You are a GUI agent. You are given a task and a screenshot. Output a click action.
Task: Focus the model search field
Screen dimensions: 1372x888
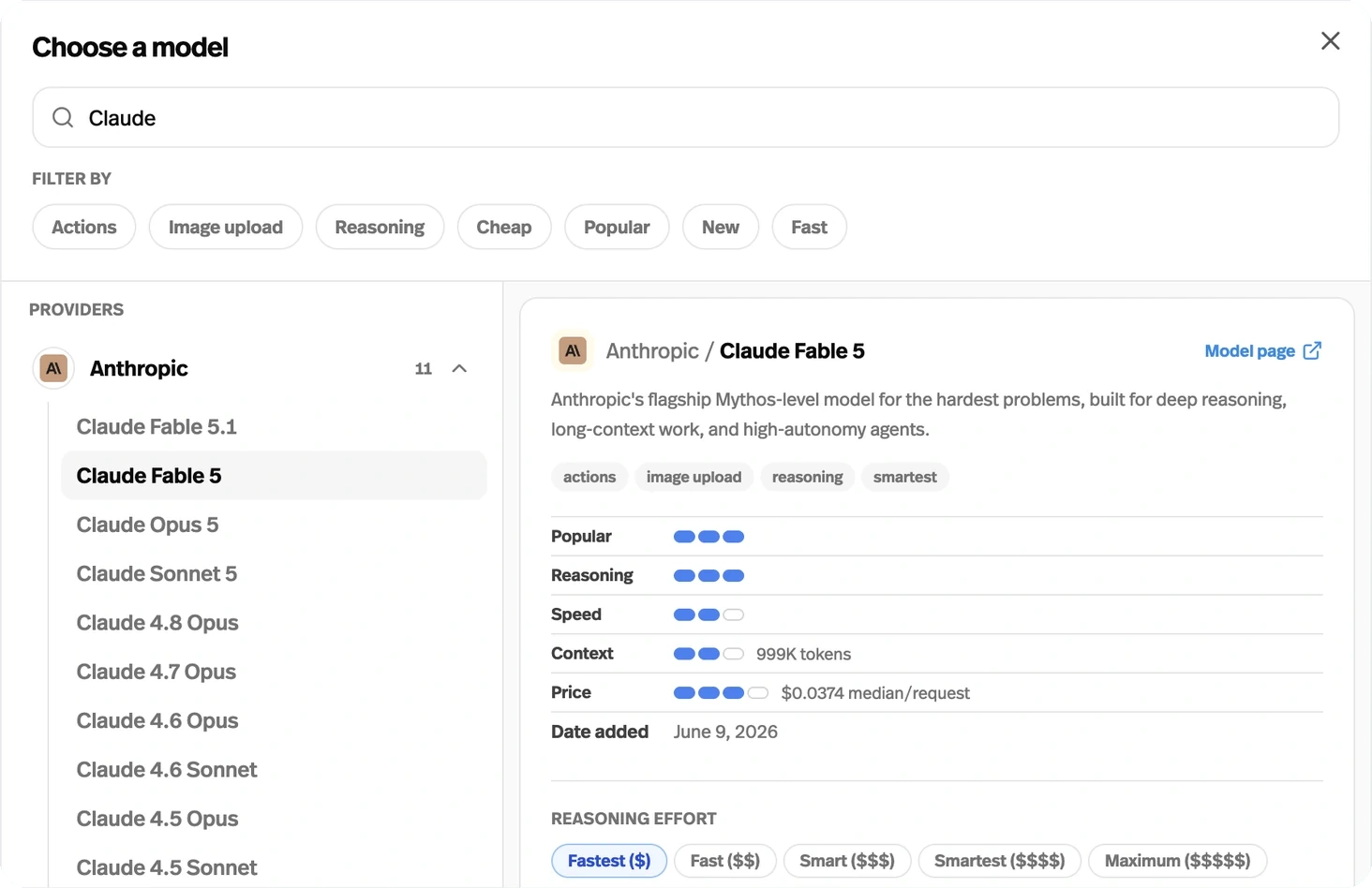(686, 117)
